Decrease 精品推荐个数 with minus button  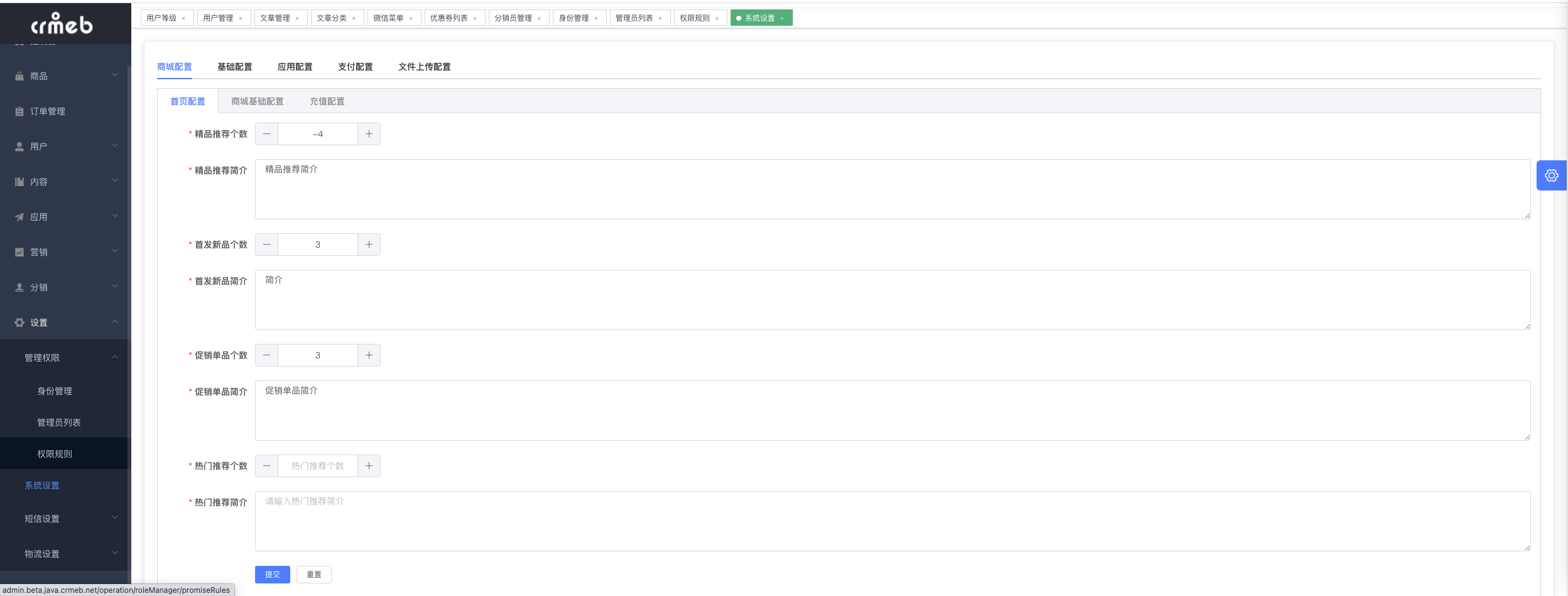point(267,134)
